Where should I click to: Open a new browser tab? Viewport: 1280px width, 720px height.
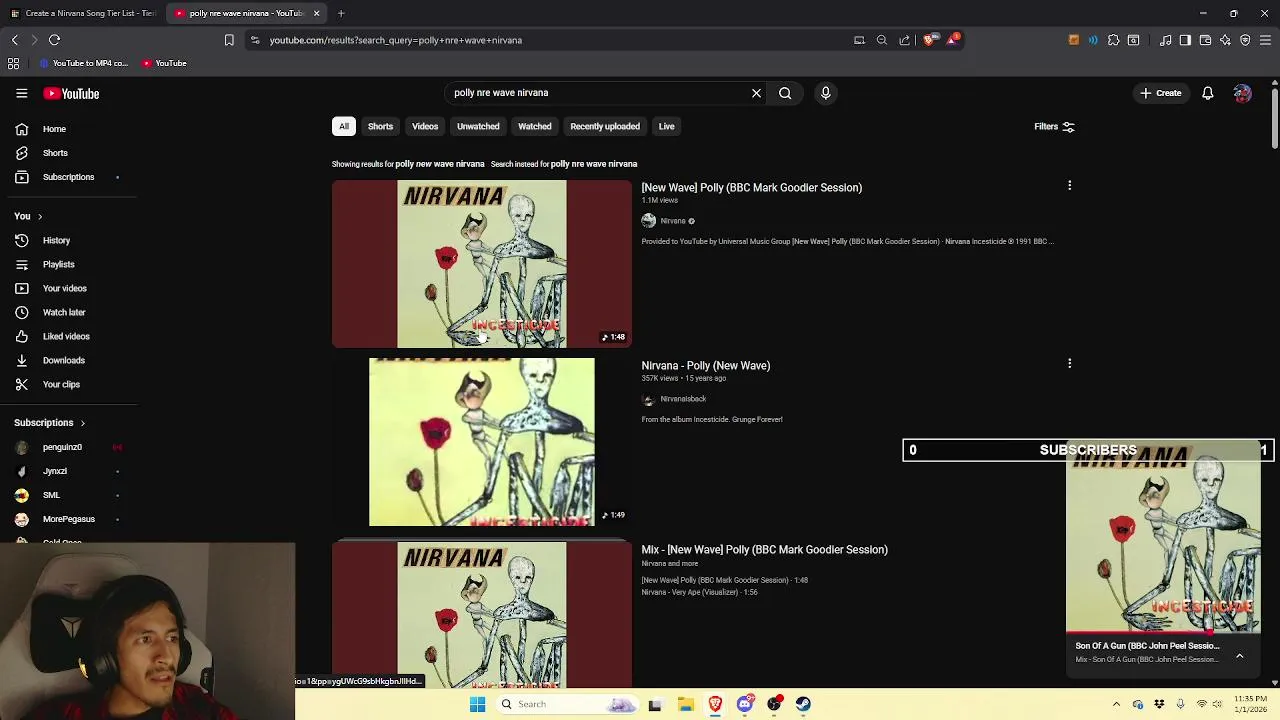pos(341,13)
